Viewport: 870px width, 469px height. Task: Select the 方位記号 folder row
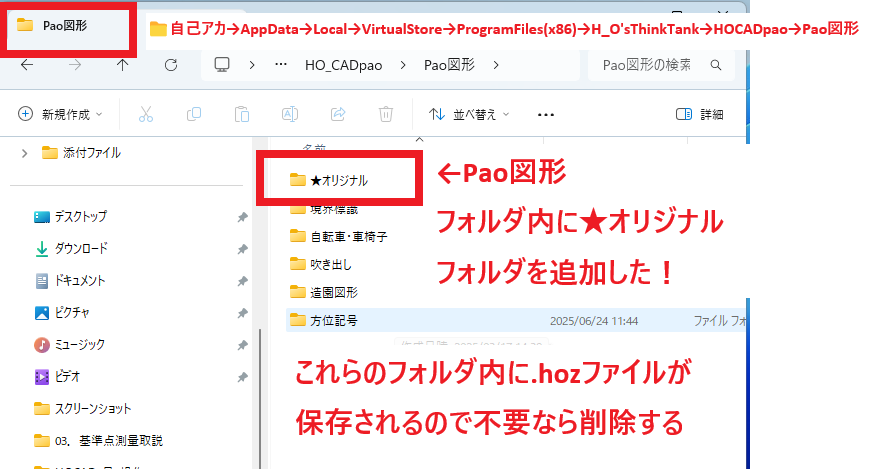[516, 321]
